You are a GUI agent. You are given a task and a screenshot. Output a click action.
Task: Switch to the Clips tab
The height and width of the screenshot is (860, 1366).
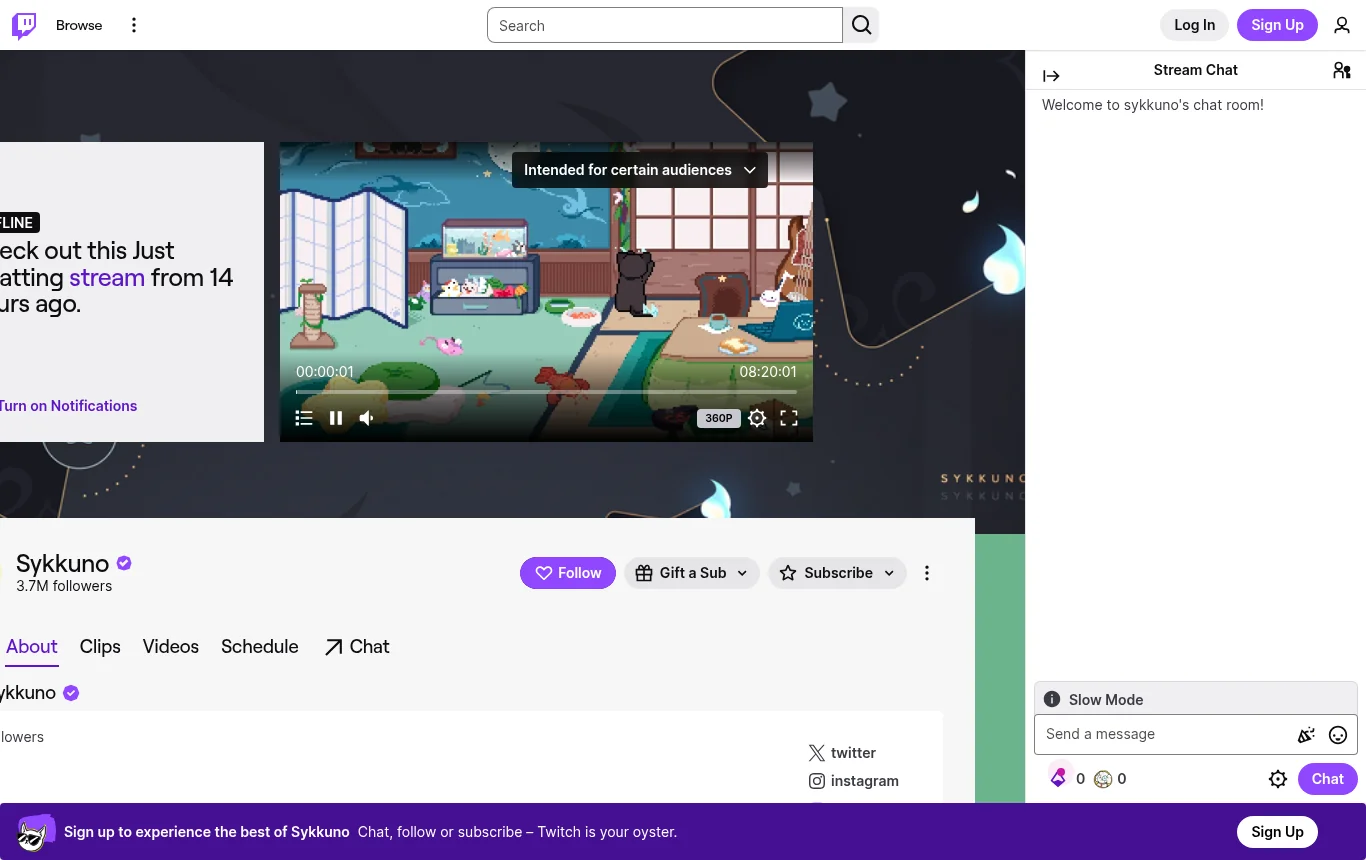tap(100, 647)
